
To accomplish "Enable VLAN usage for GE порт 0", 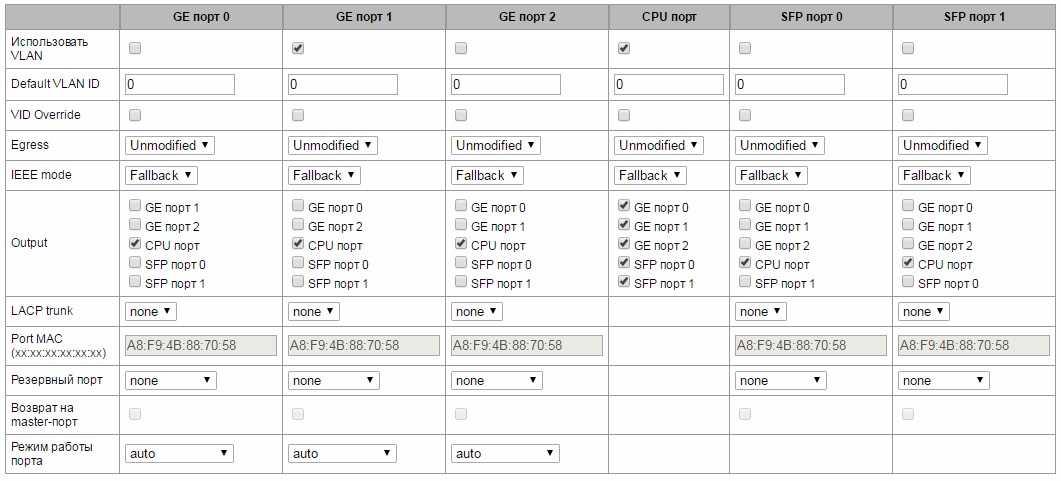I will coord(135,48).
